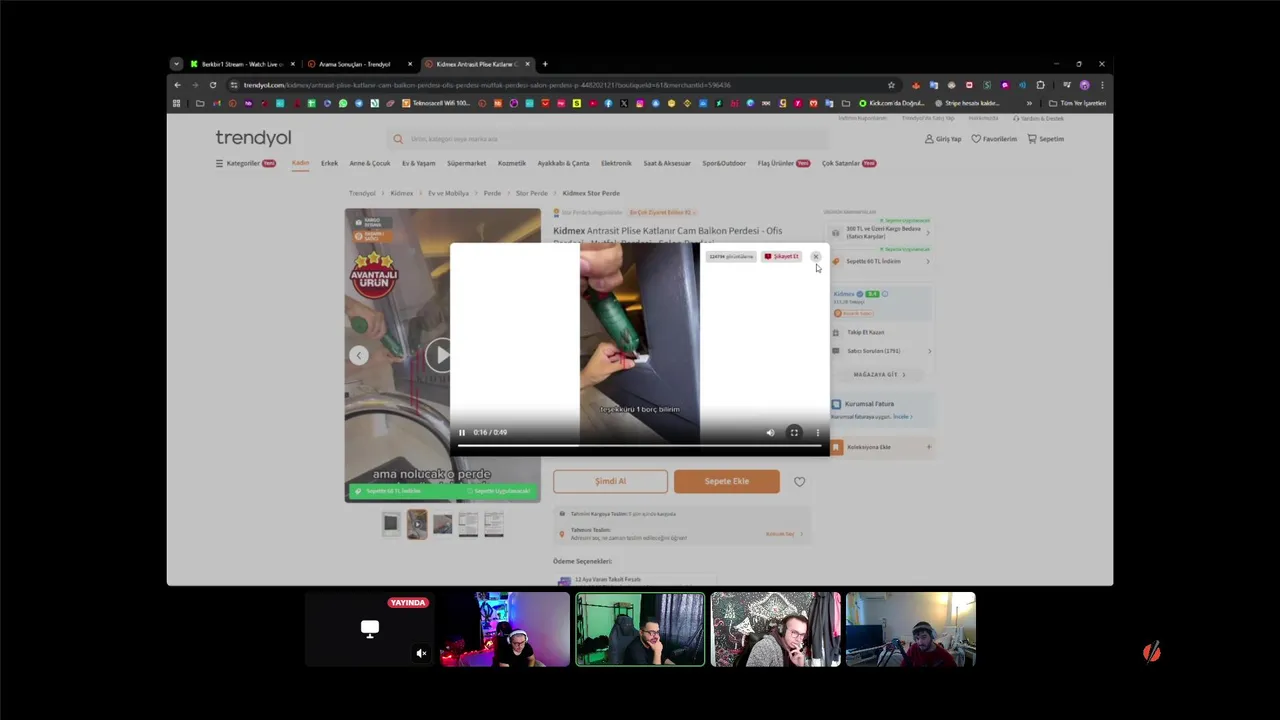This screenshot has width=1280, height=720.
Task: Select the Saat & Aksesuar category
Action: pyautogui.click(x=667, y=163)
